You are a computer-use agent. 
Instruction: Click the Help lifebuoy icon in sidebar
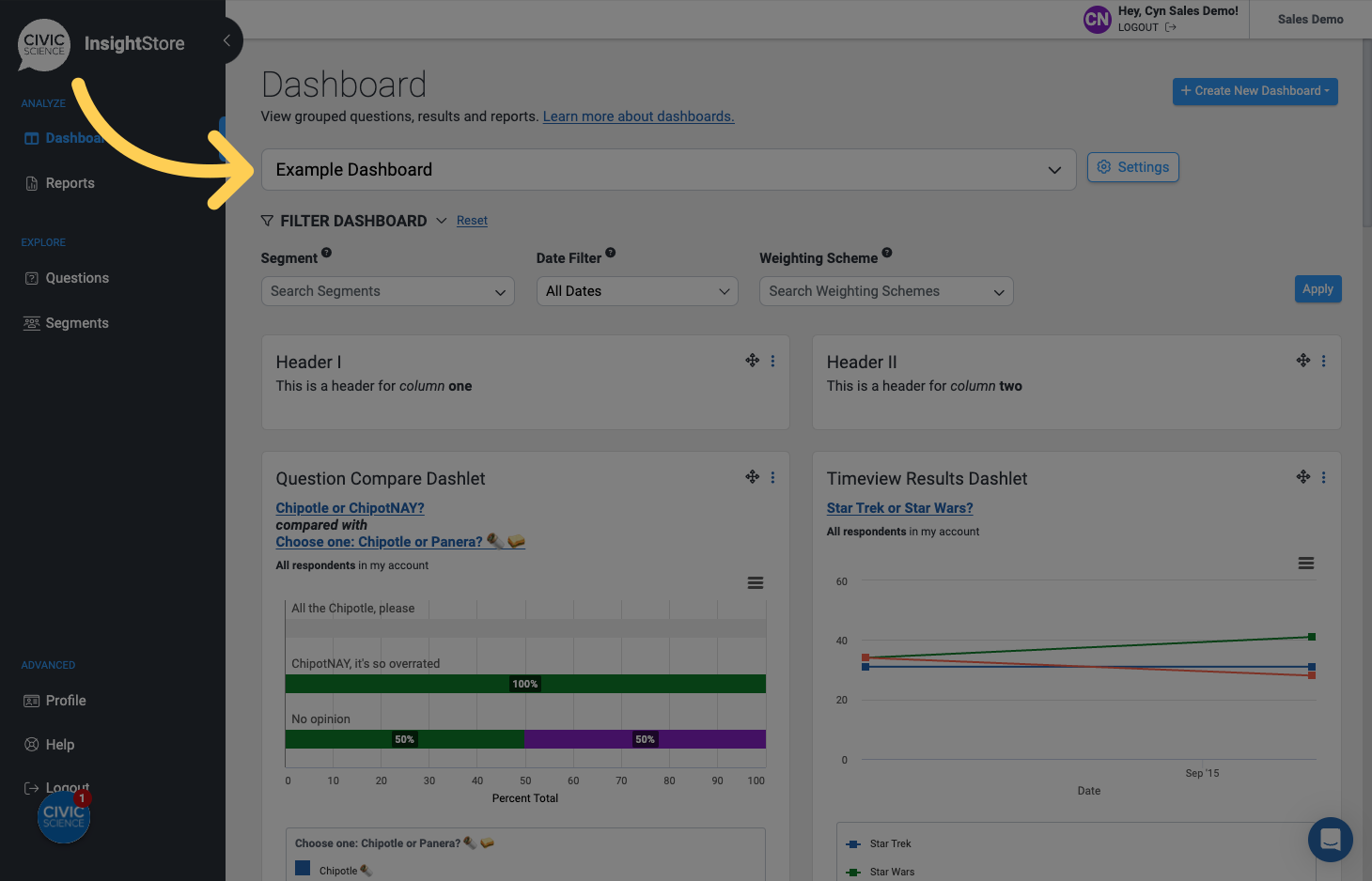pos(32,745)
